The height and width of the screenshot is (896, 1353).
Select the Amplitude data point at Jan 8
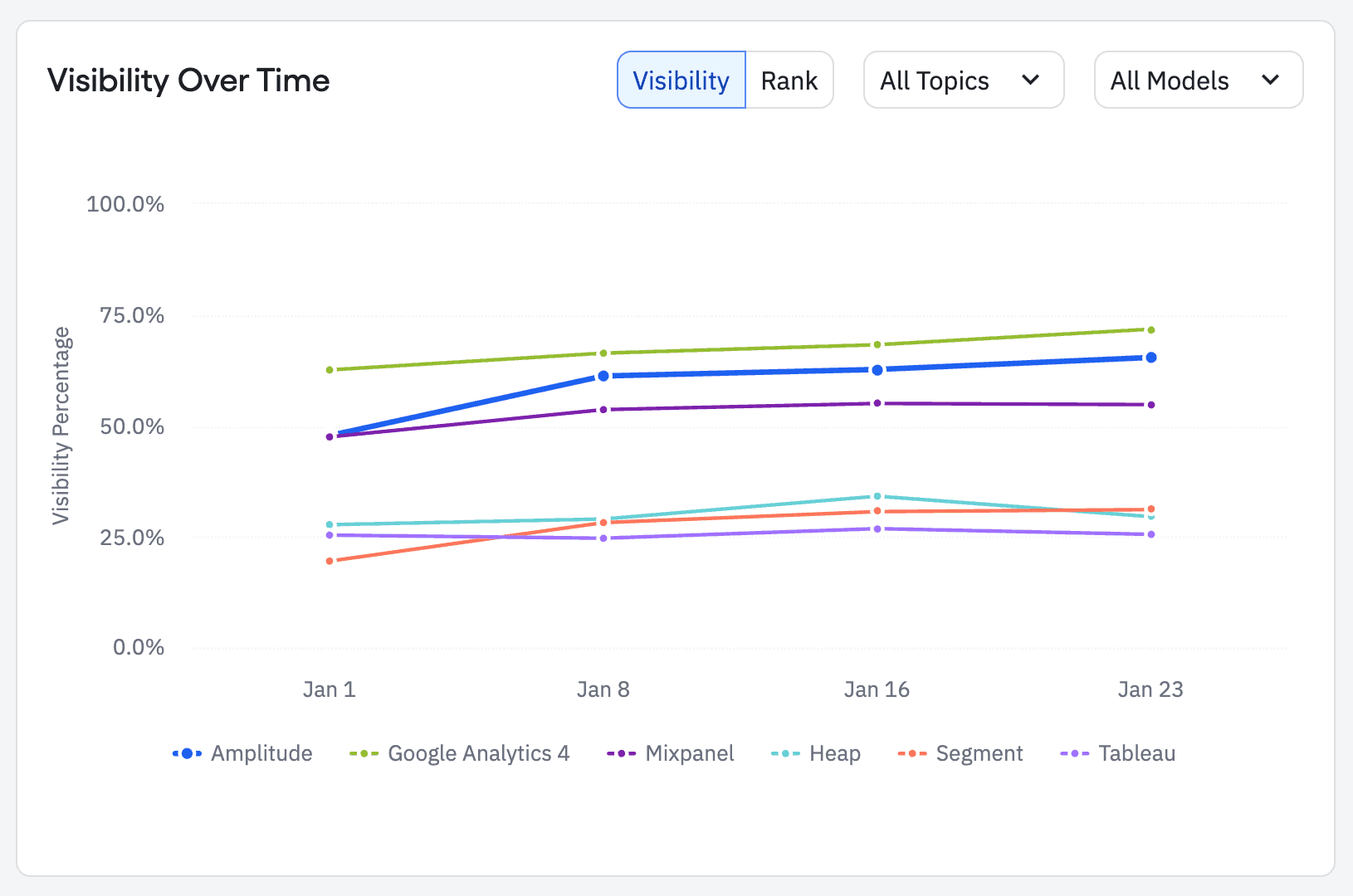point(603,375)
